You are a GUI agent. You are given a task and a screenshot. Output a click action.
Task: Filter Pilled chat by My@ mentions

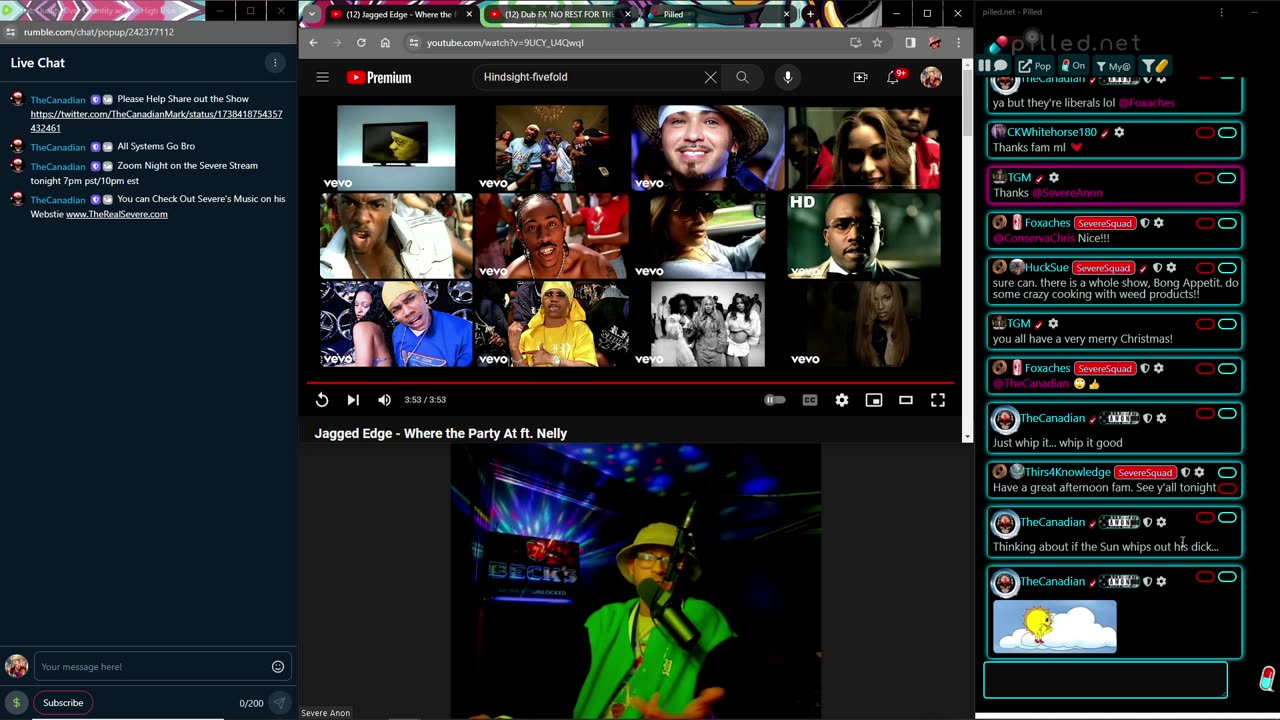click(x=1112, y=66)
